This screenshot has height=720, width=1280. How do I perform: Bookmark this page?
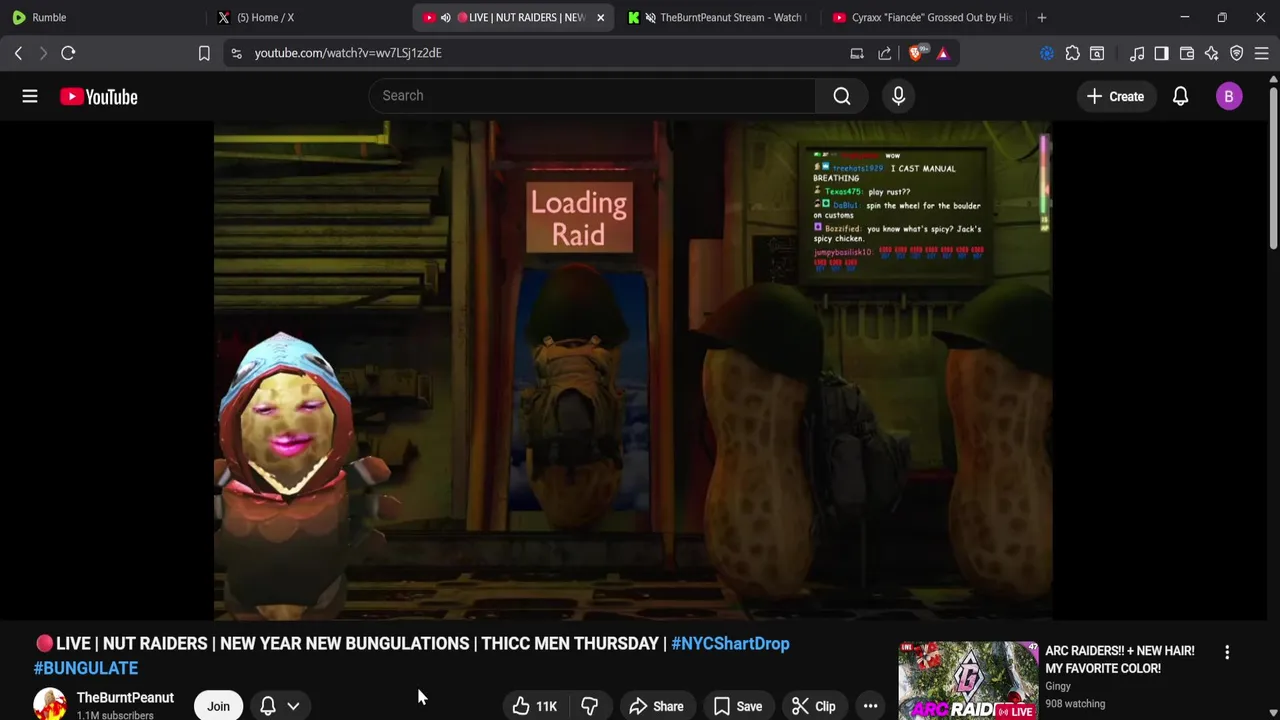[x=204, y=53]
